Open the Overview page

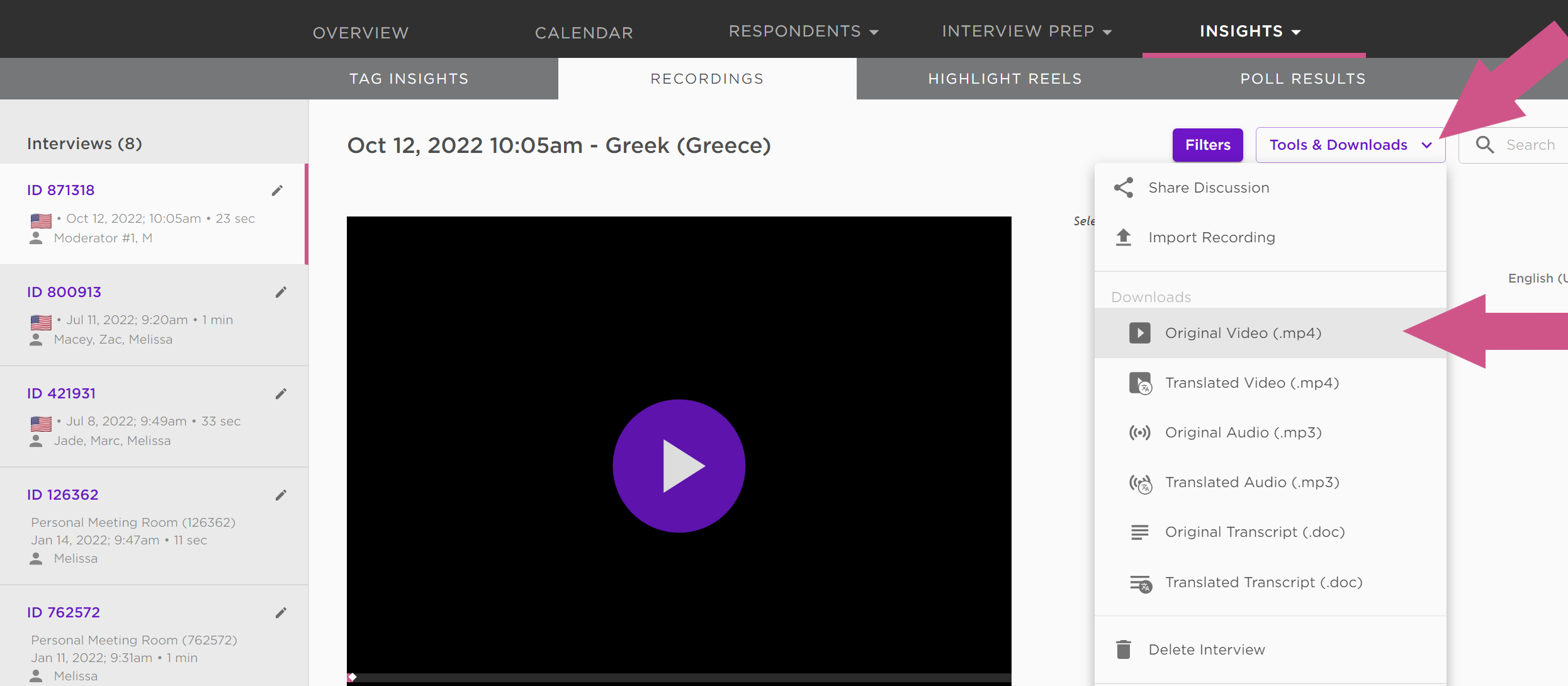(361, 33)
